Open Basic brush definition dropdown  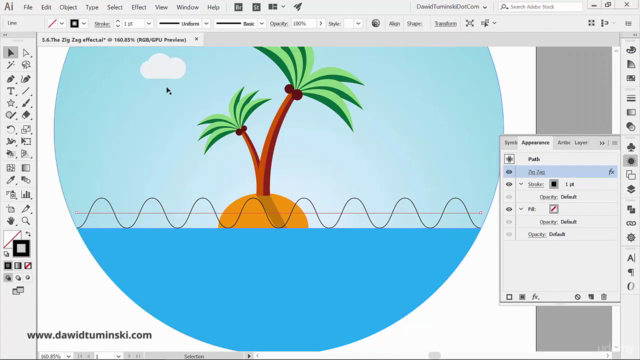click(262, 24)
